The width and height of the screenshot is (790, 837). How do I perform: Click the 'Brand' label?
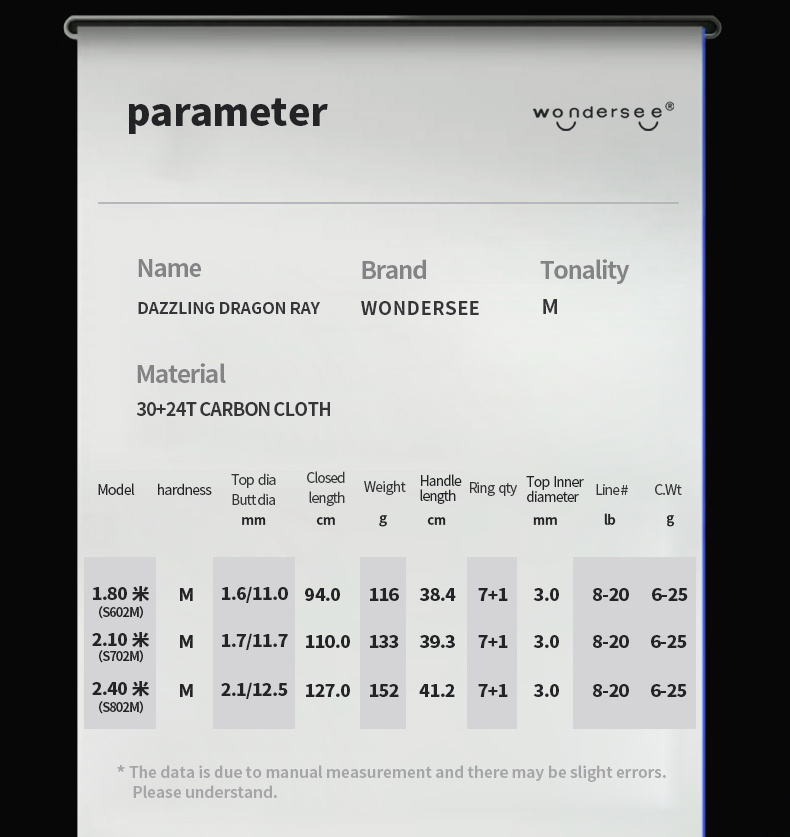pos(394,270)
